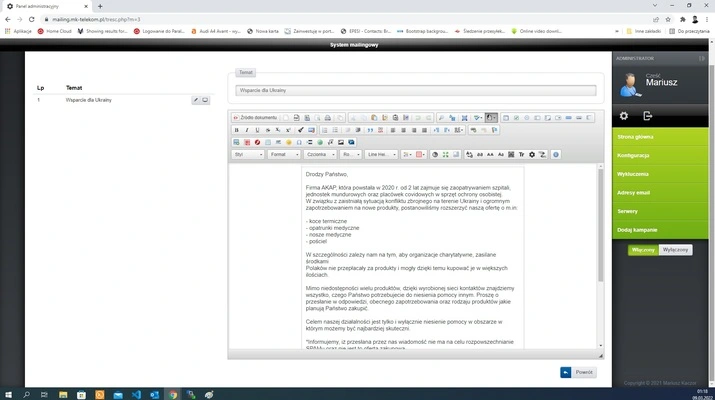Reload the page
This screenshot has width=715, height=400.
[x=31, y=20]
